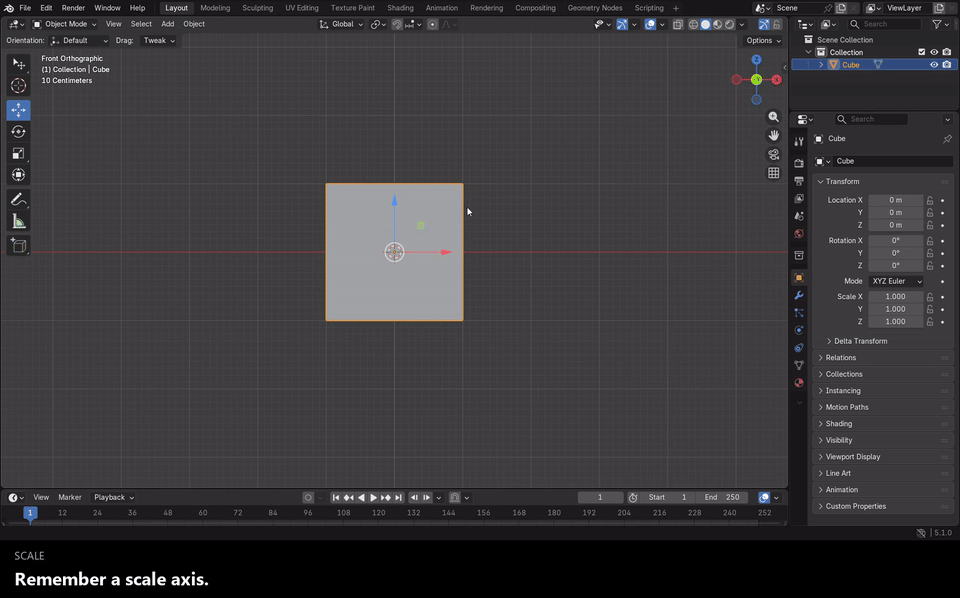The width and height of the screenshot is (960, 598).
Task: Hide the Collection in viewport
Action: pos(934,52)
